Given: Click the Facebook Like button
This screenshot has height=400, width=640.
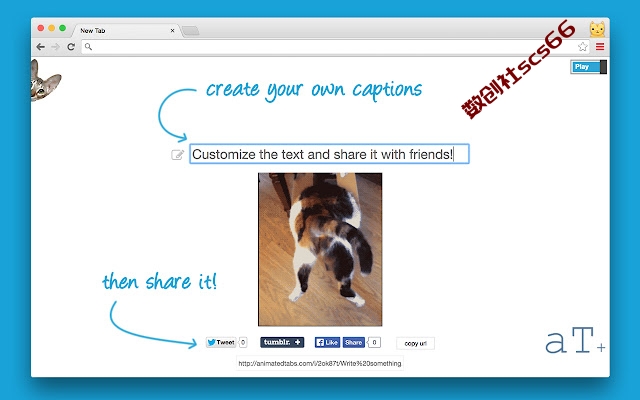Looking at the screenshot, I should click(327, 342).
